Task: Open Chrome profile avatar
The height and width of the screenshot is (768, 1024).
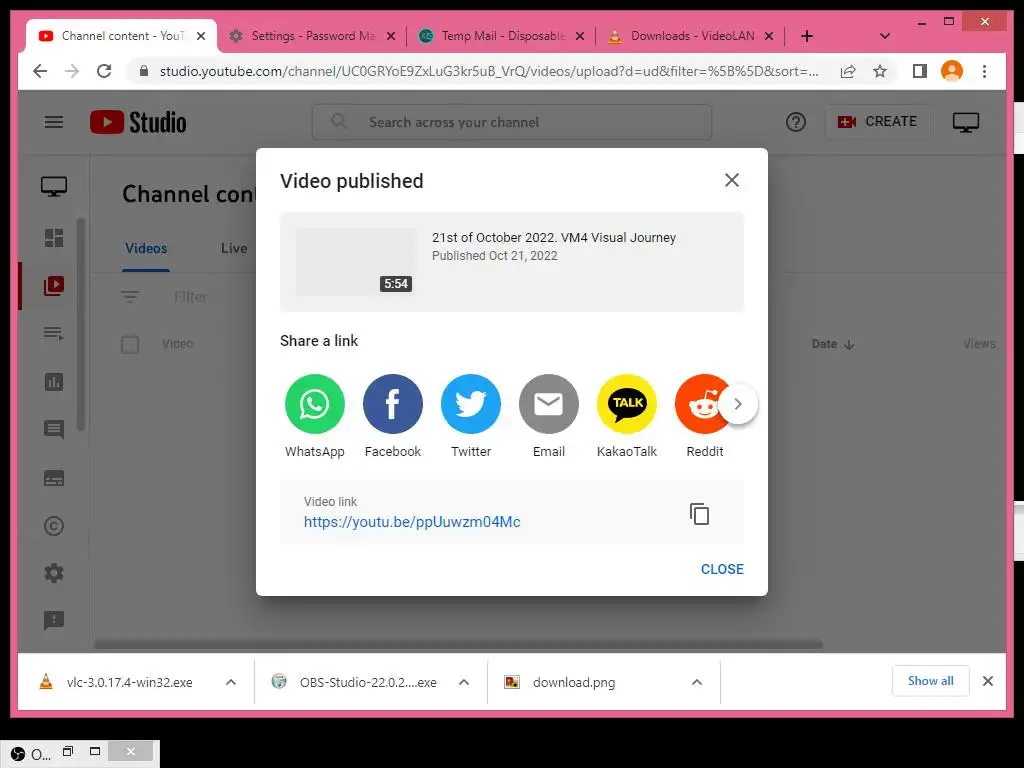Action: pyautogui.click(x=952, y=71)
